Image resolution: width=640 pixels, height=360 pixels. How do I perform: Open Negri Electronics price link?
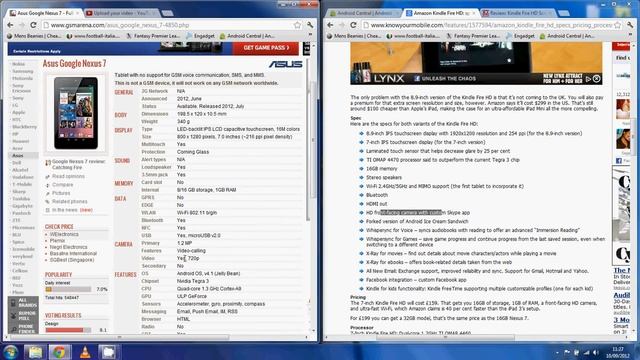pos(69,247)
